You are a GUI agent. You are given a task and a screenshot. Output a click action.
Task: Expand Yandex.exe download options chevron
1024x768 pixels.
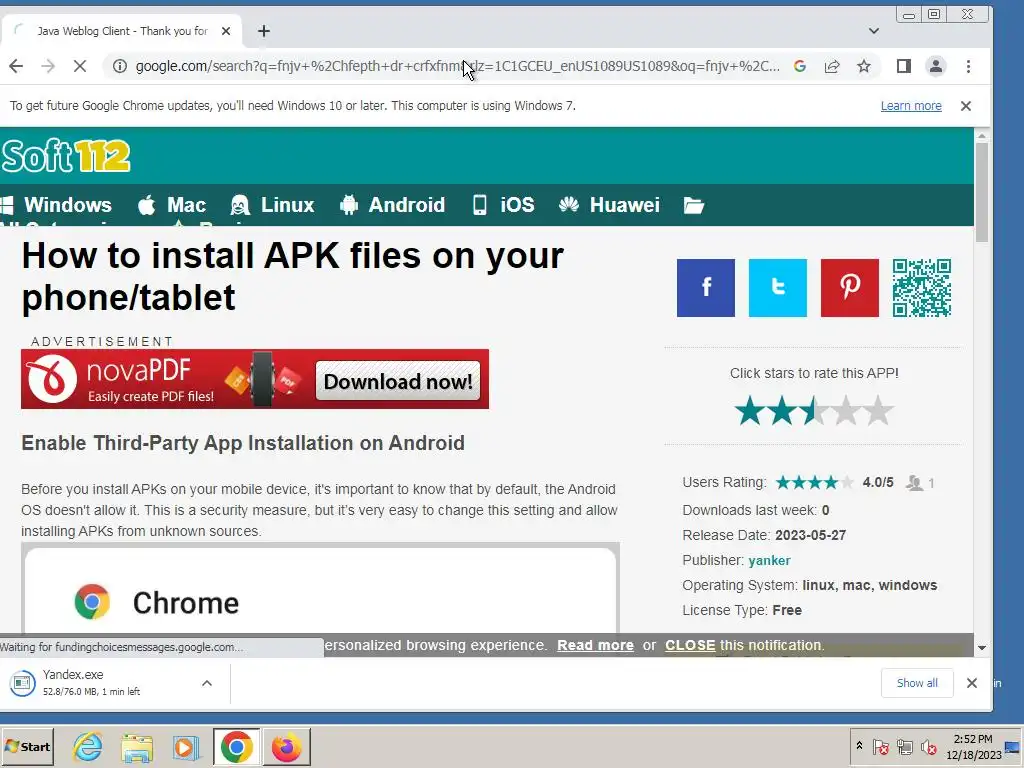tap(207, 683)
